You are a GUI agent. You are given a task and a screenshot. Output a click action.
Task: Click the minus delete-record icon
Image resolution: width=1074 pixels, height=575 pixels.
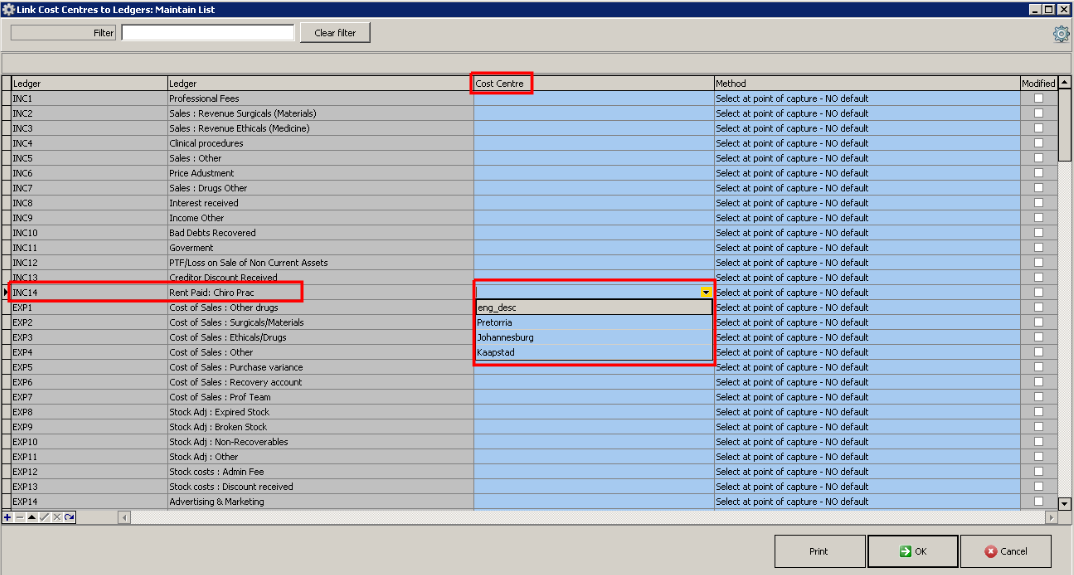(19, 517)
